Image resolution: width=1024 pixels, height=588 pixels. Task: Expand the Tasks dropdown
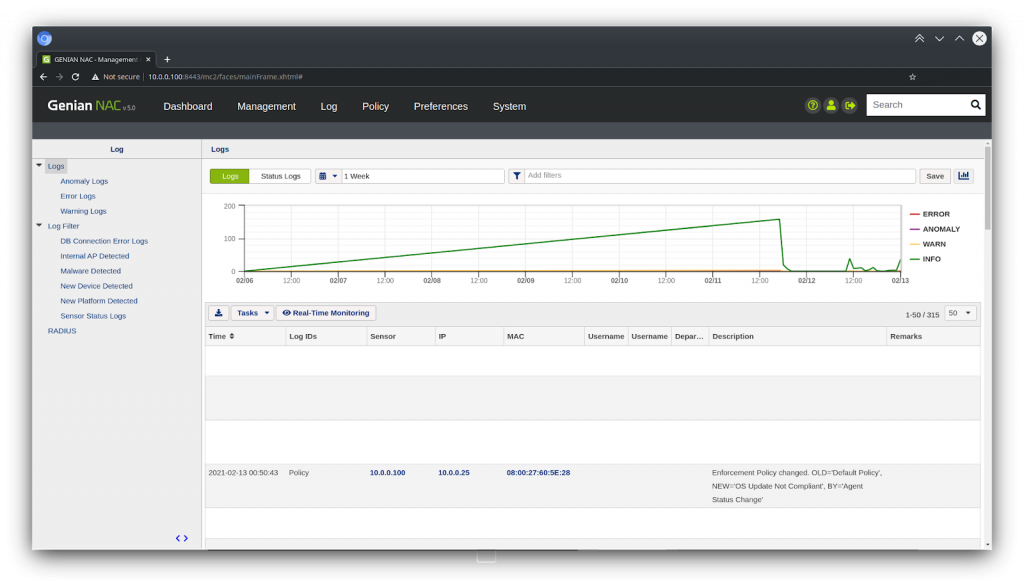click(252, 313)
